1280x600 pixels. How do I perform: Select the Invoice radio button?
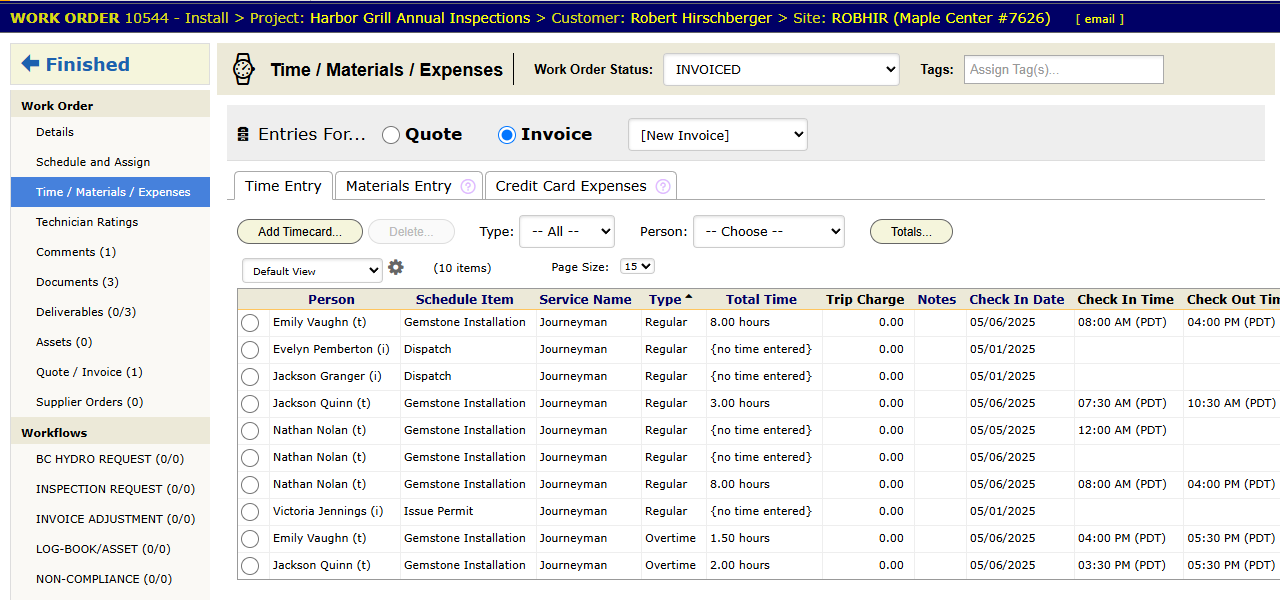point(507,135)
